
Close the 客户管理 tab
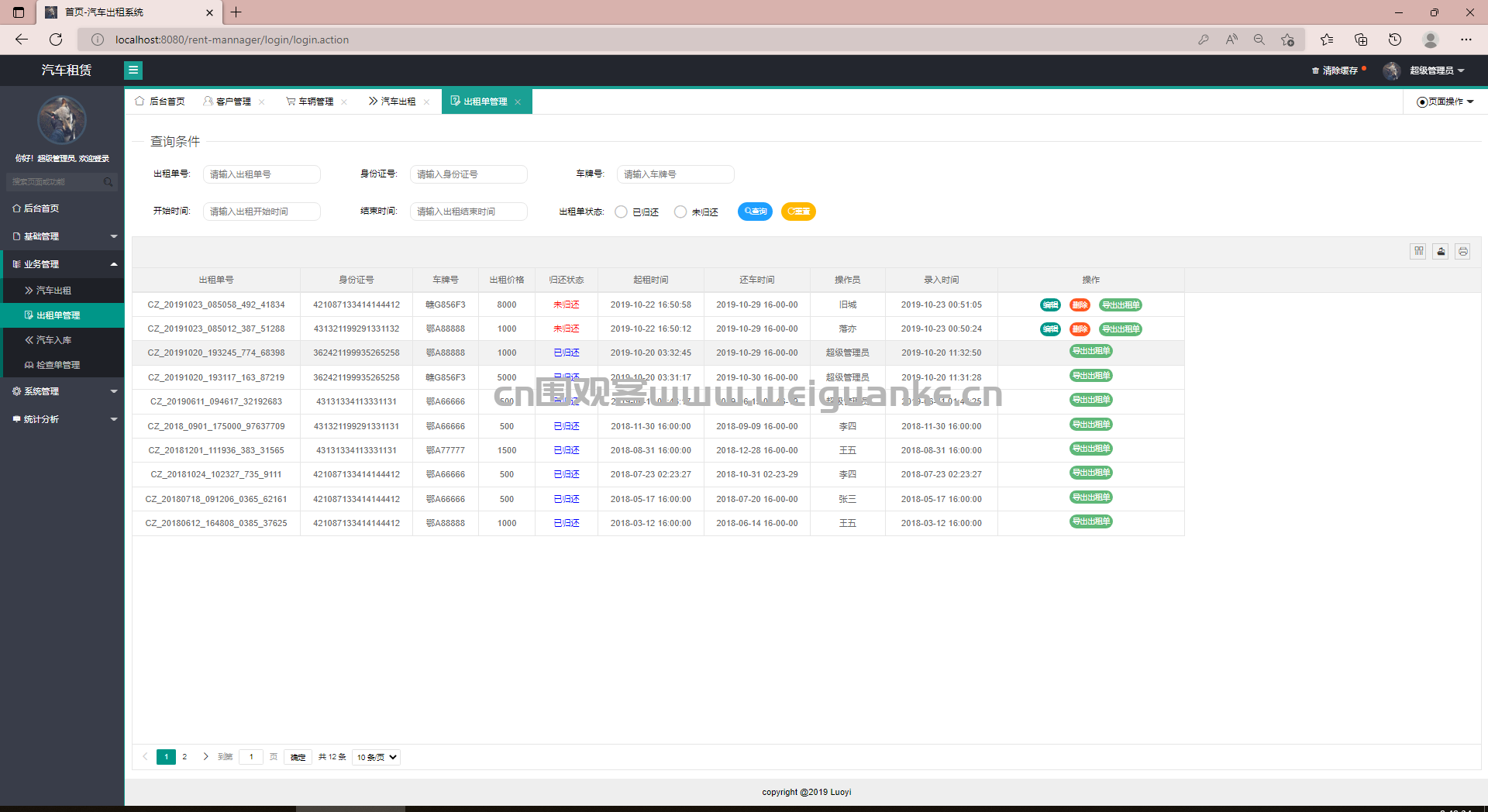pyautogui.click(x=262, y=102)
